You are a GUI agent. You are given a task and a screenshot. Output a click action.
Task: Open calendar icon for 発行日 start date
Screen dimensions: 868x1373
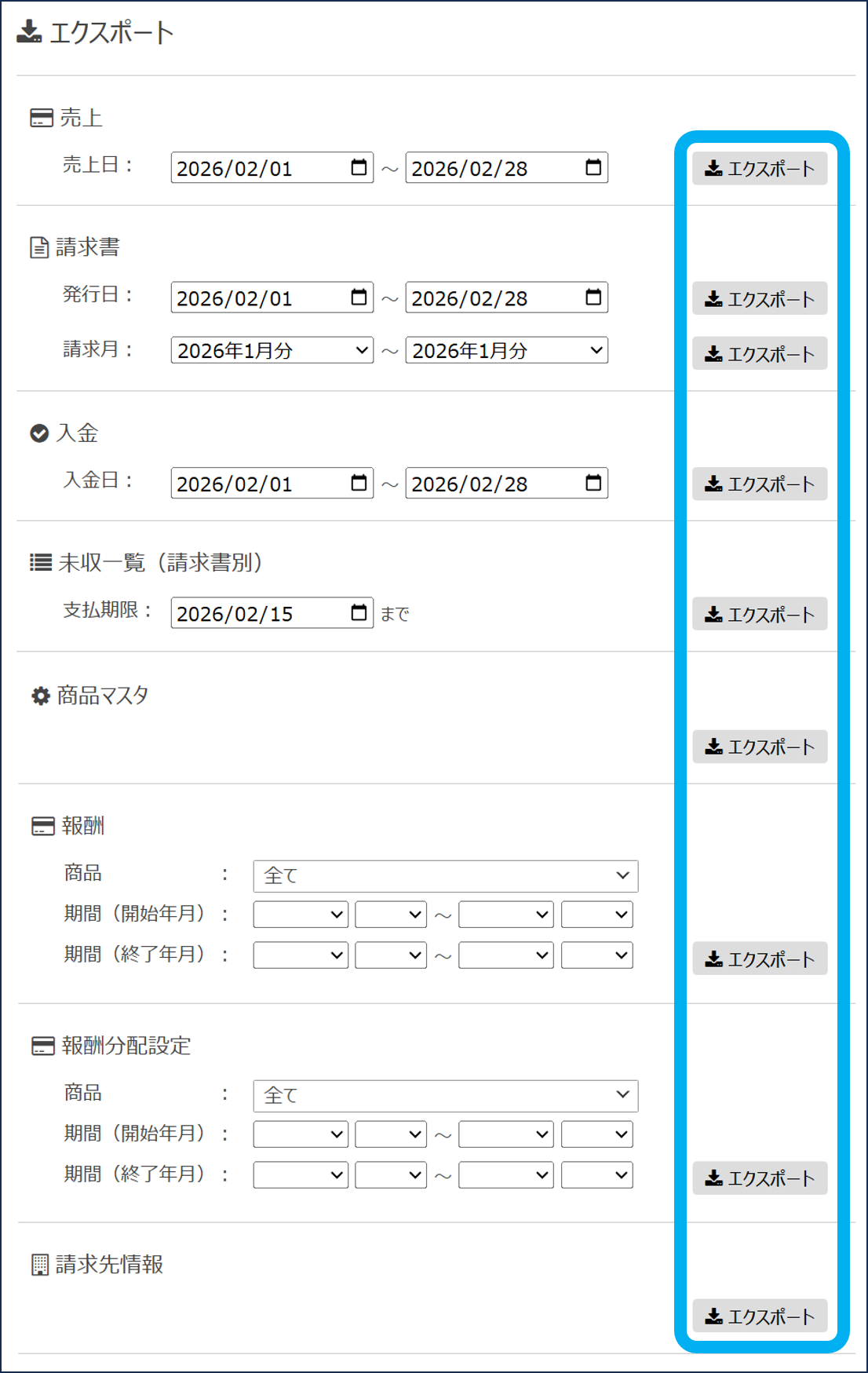[x=359, y=298]
